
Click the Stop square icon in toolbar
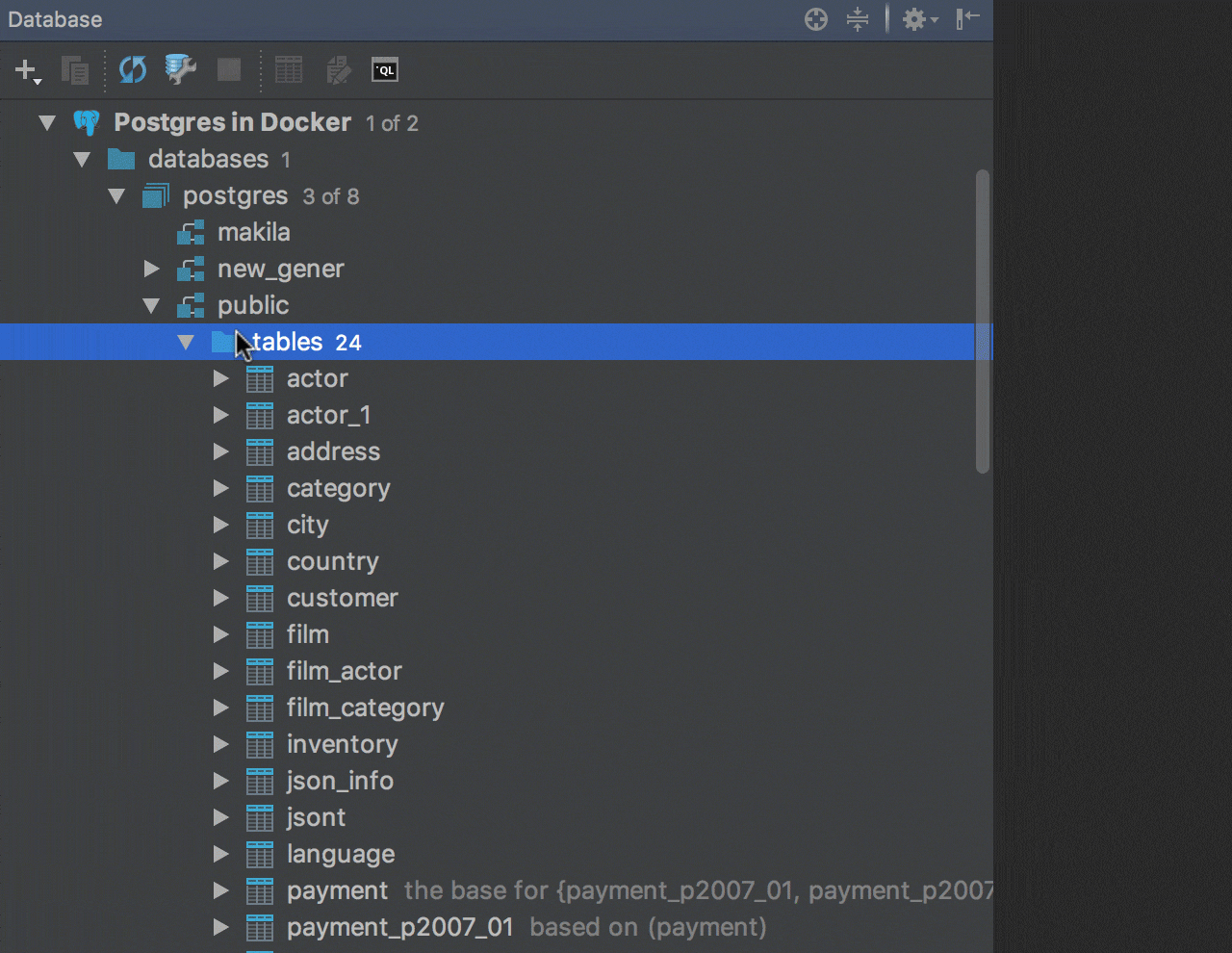229,69
